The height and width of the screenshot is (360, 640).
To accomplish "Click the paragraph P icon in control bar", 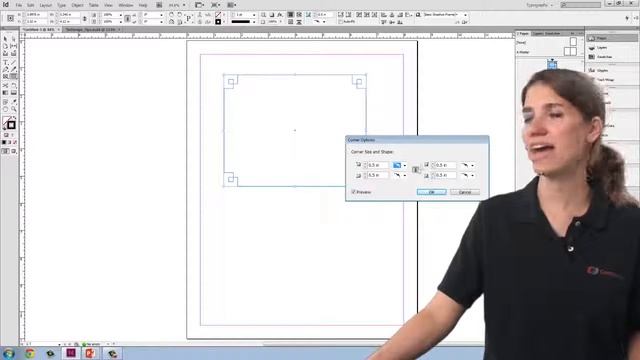I will coord(188,18).
